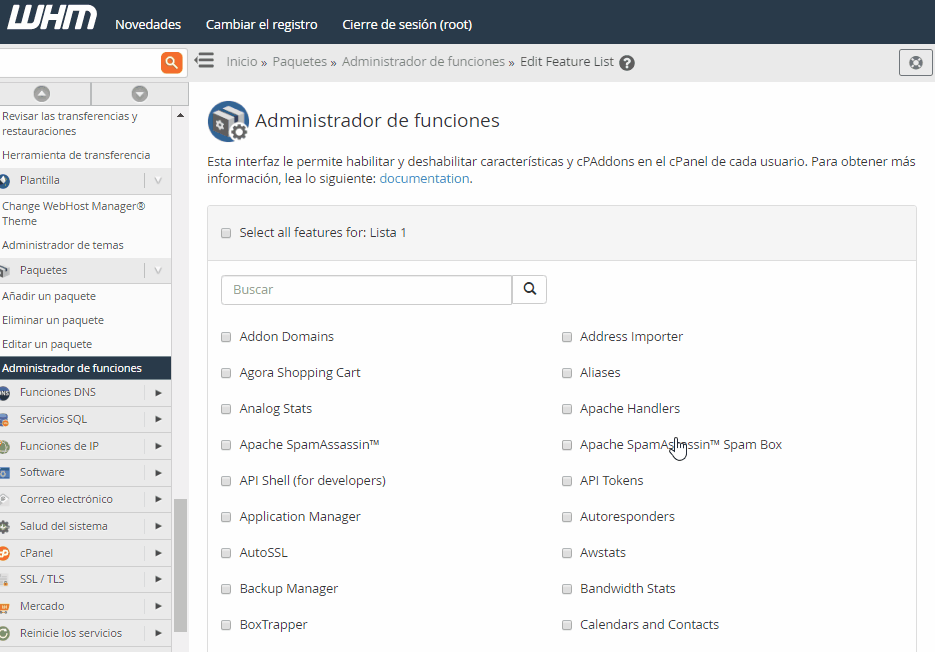Toggle the Backup Manager checkbox
The height and width of the screenshot is (652, 935).
click(226, 589)
